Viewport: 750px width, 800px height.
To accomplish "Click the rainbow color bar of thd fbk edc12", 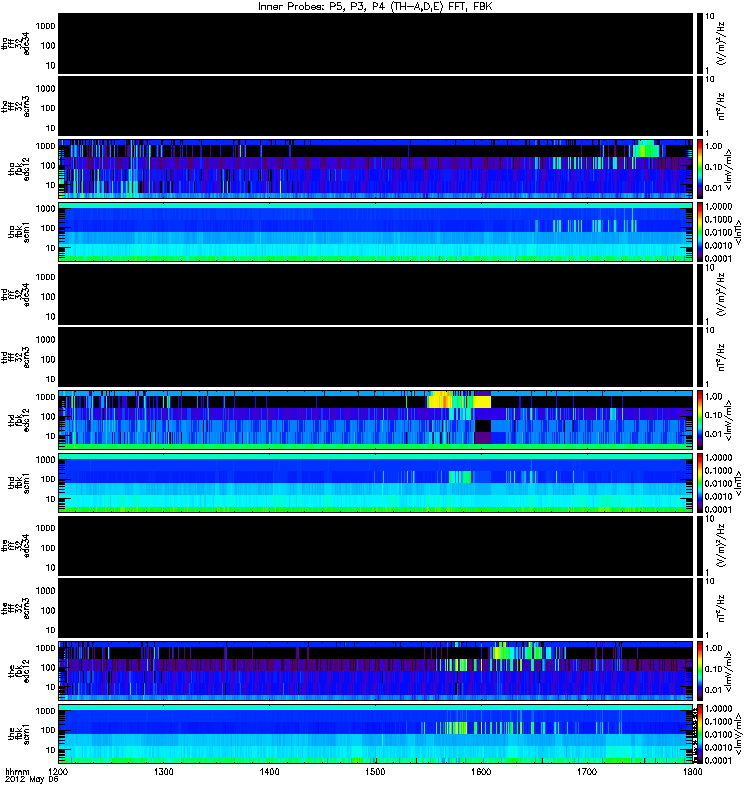I will click(699, 420).
